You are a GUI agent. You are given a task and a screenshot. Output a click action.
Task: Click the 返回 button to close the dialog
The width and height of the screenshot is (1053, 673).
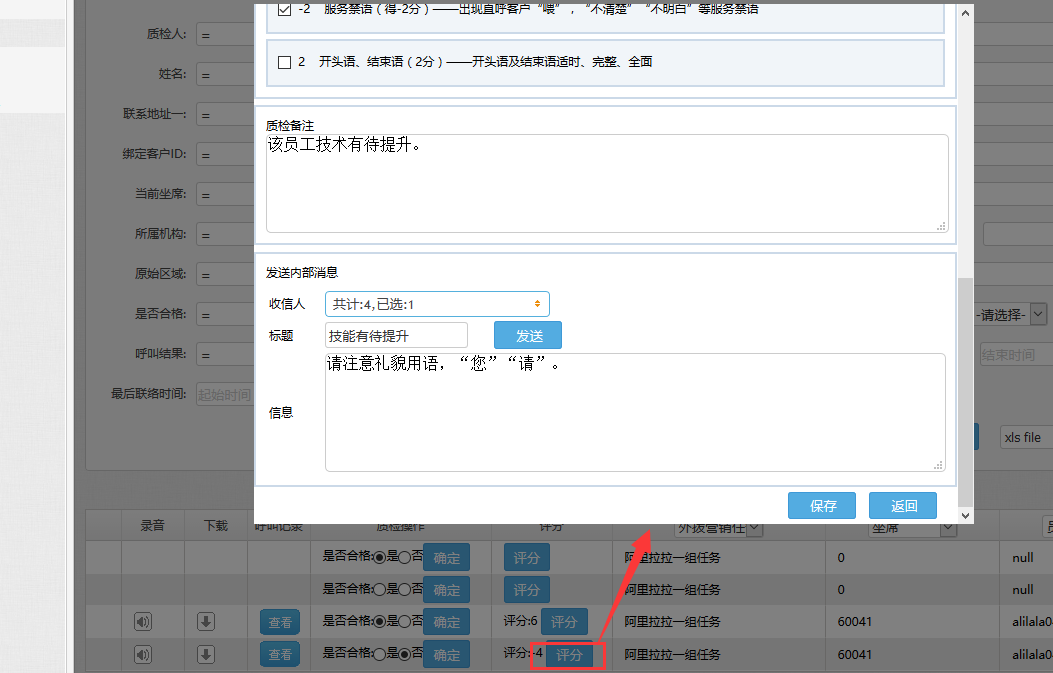click(x=902, y=505)
